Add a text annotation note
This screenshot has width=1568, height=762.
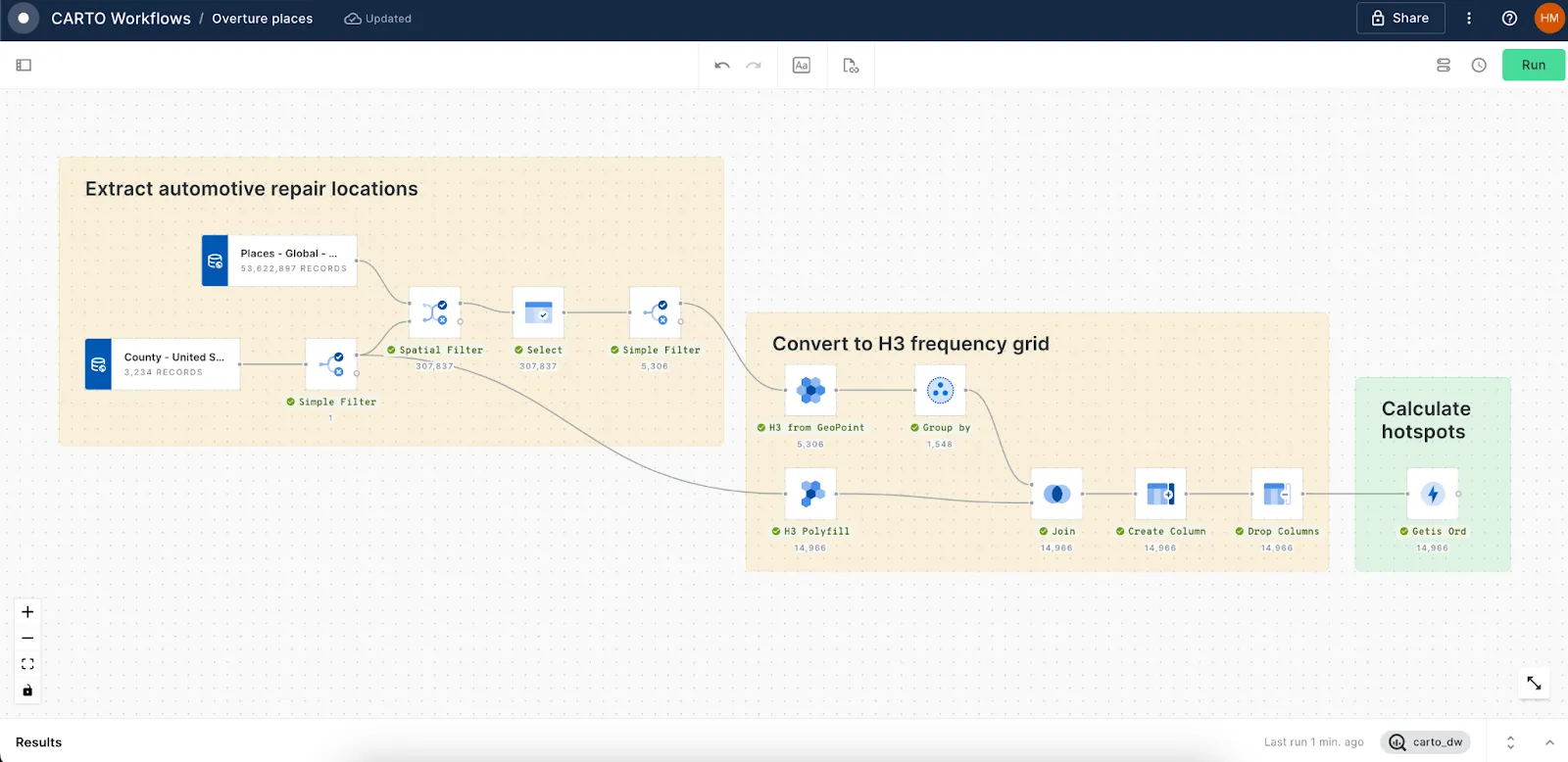(x=801, y=66)
